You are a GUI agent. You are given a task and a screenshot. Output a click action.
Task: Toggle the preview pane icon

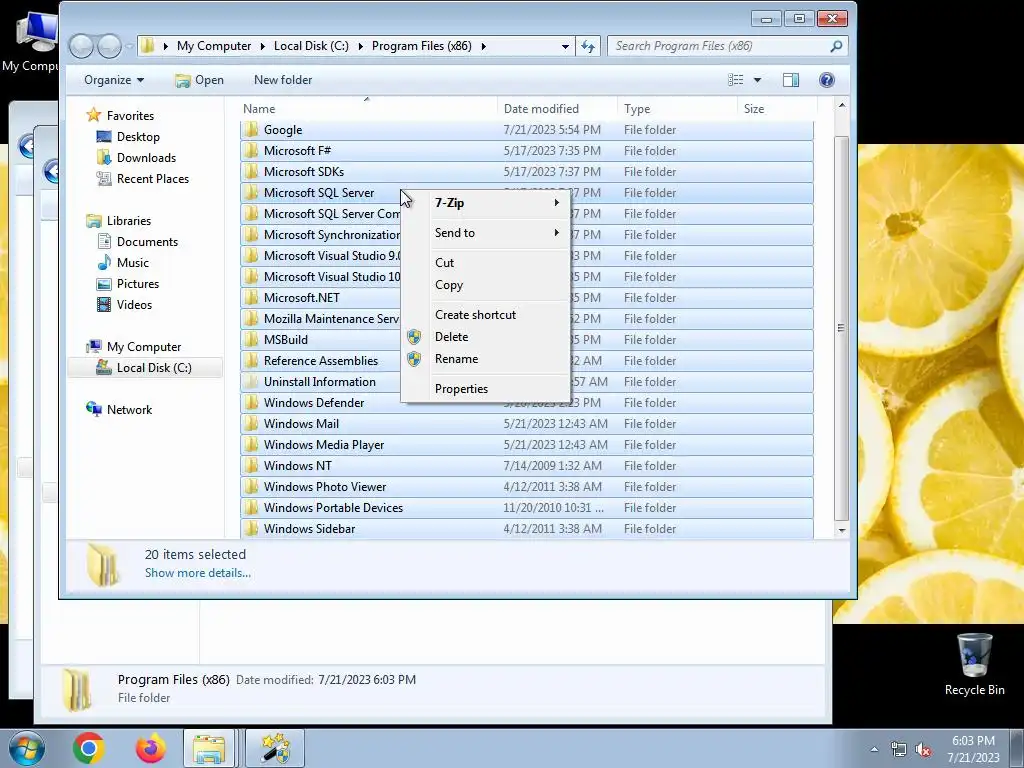pyautogui.click(x=791, y=80)
